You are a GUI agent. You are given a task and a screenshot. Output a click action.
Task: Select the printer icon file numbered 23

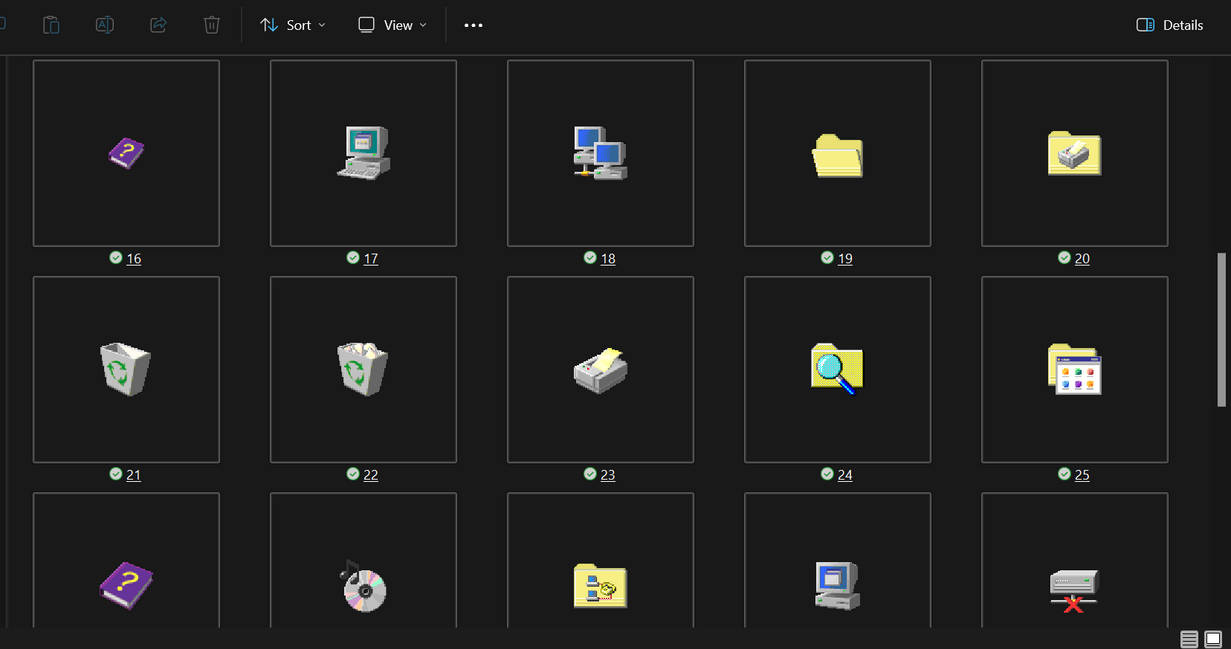600,369
